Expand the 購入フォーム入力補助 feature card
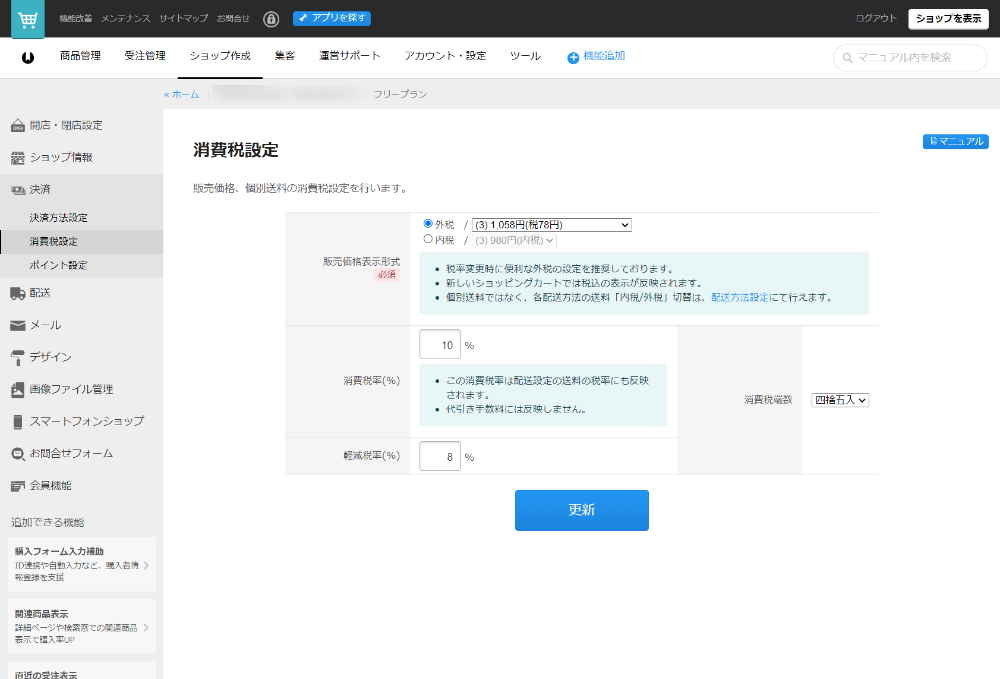 coord(82,564)
